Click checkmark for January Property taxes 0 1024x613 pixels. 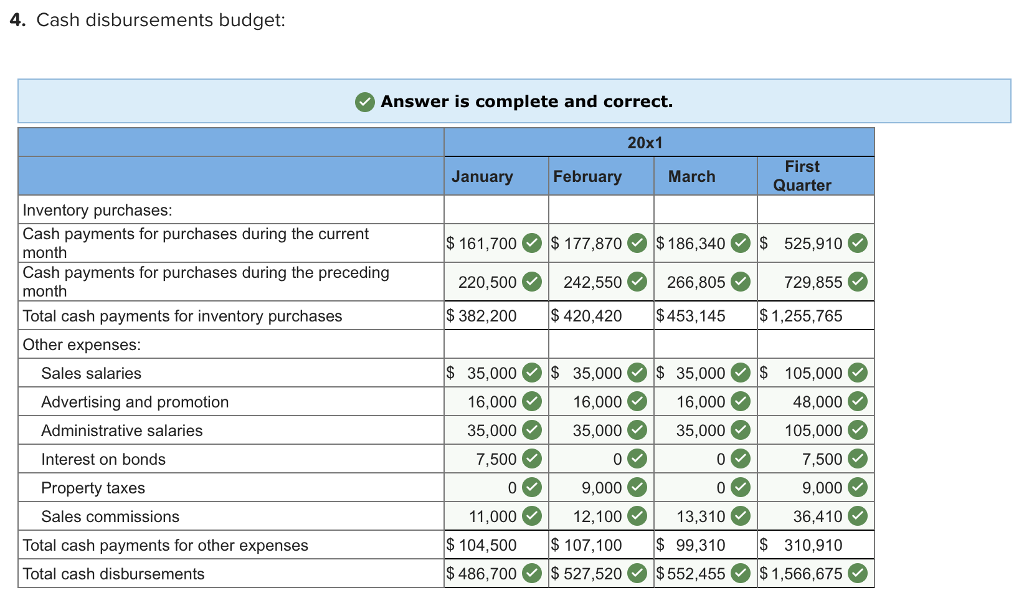[532, 488]
